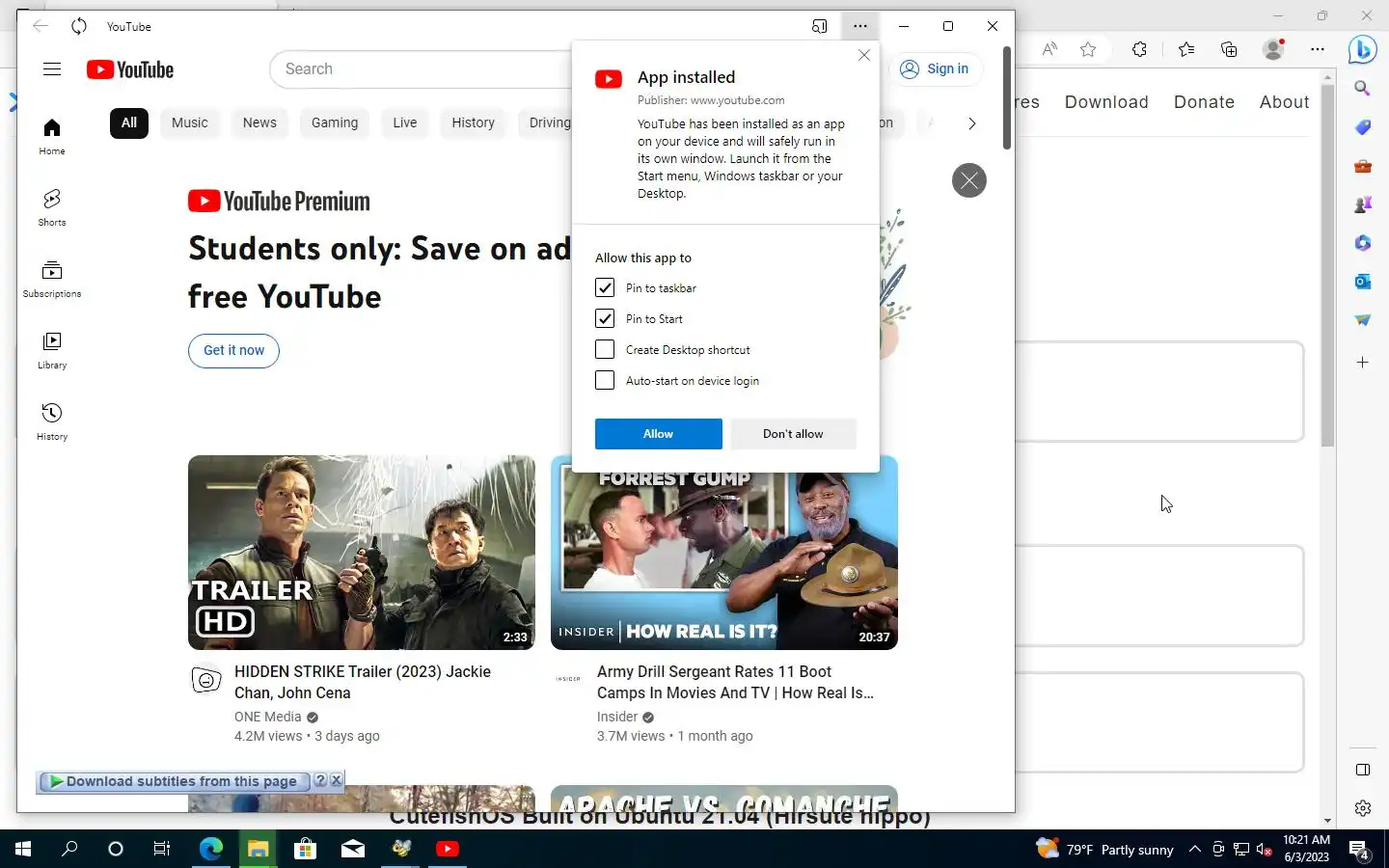Open the Games icon in the Edge sidebar
Viewport: 1389px width, 868px height.
click(1362, 204)
